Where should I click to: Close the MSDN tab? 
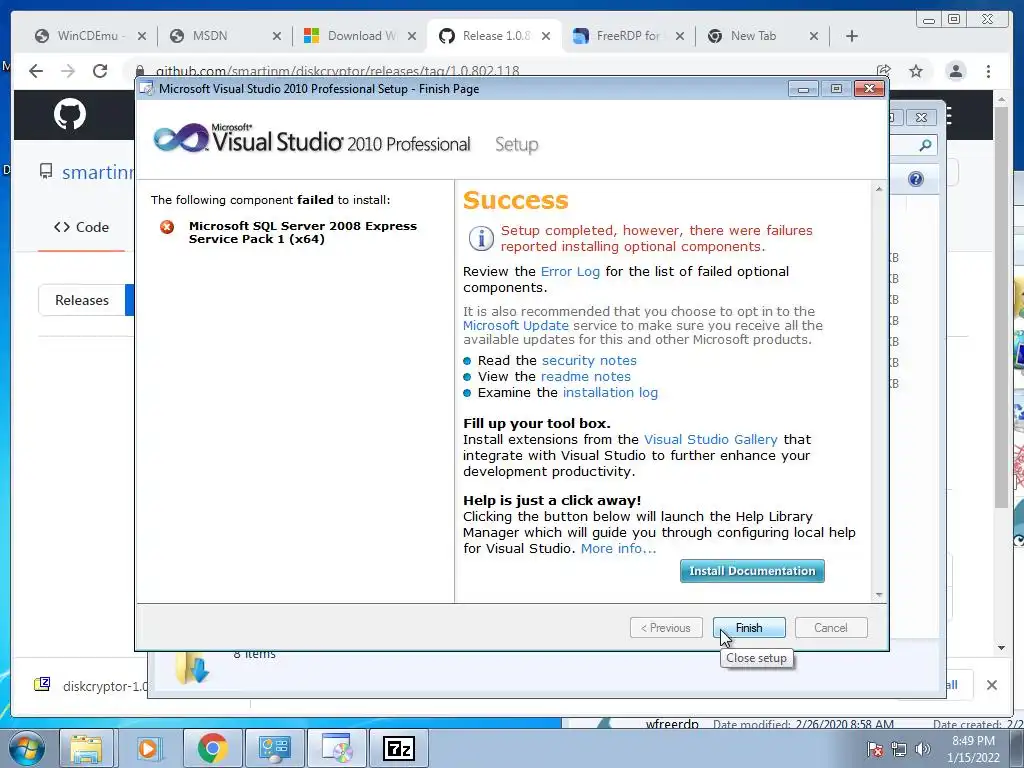coord(277,37)
